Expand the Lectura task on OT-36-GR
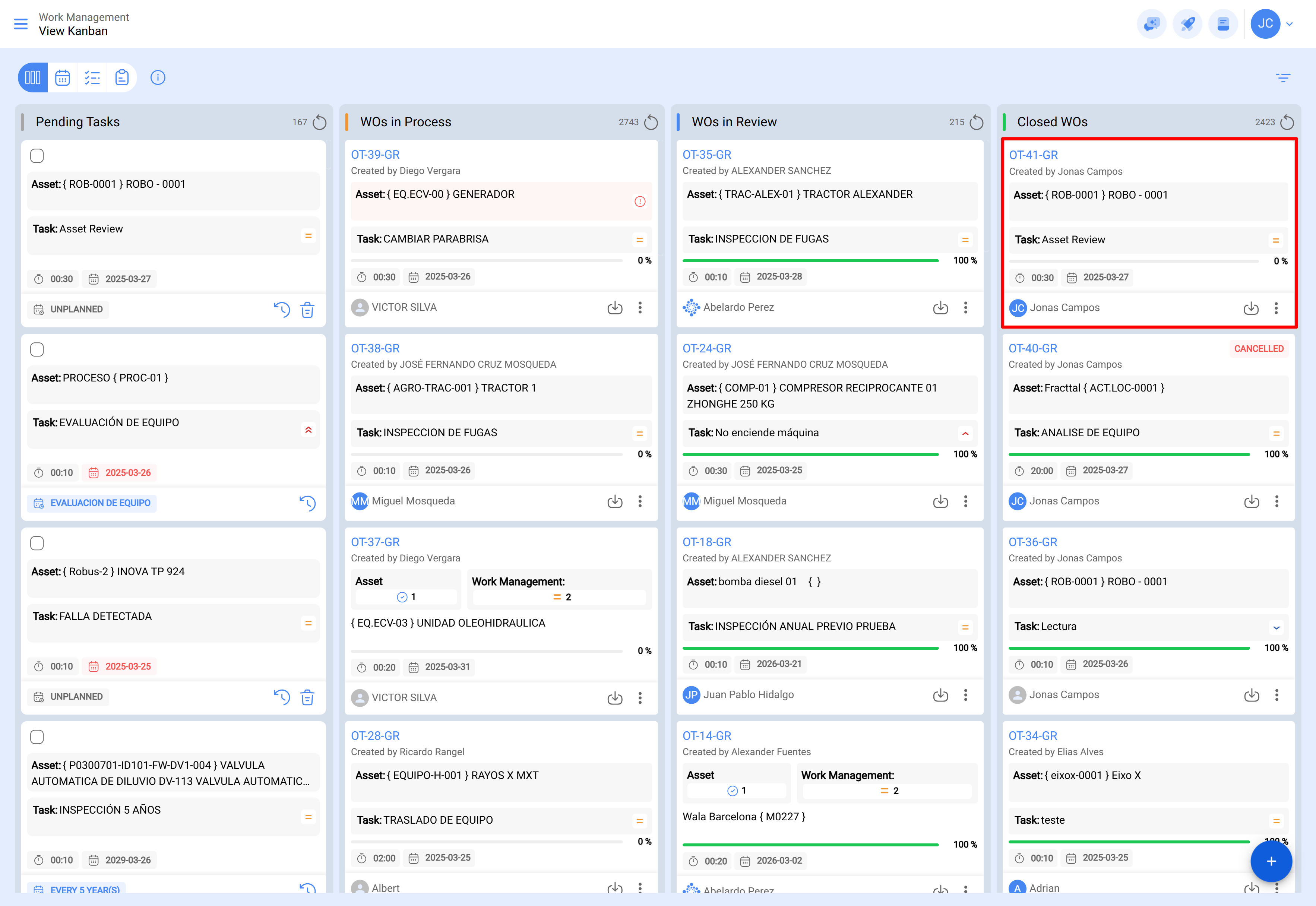This screenshot has width=1316, height=906. click(1276, 627)
